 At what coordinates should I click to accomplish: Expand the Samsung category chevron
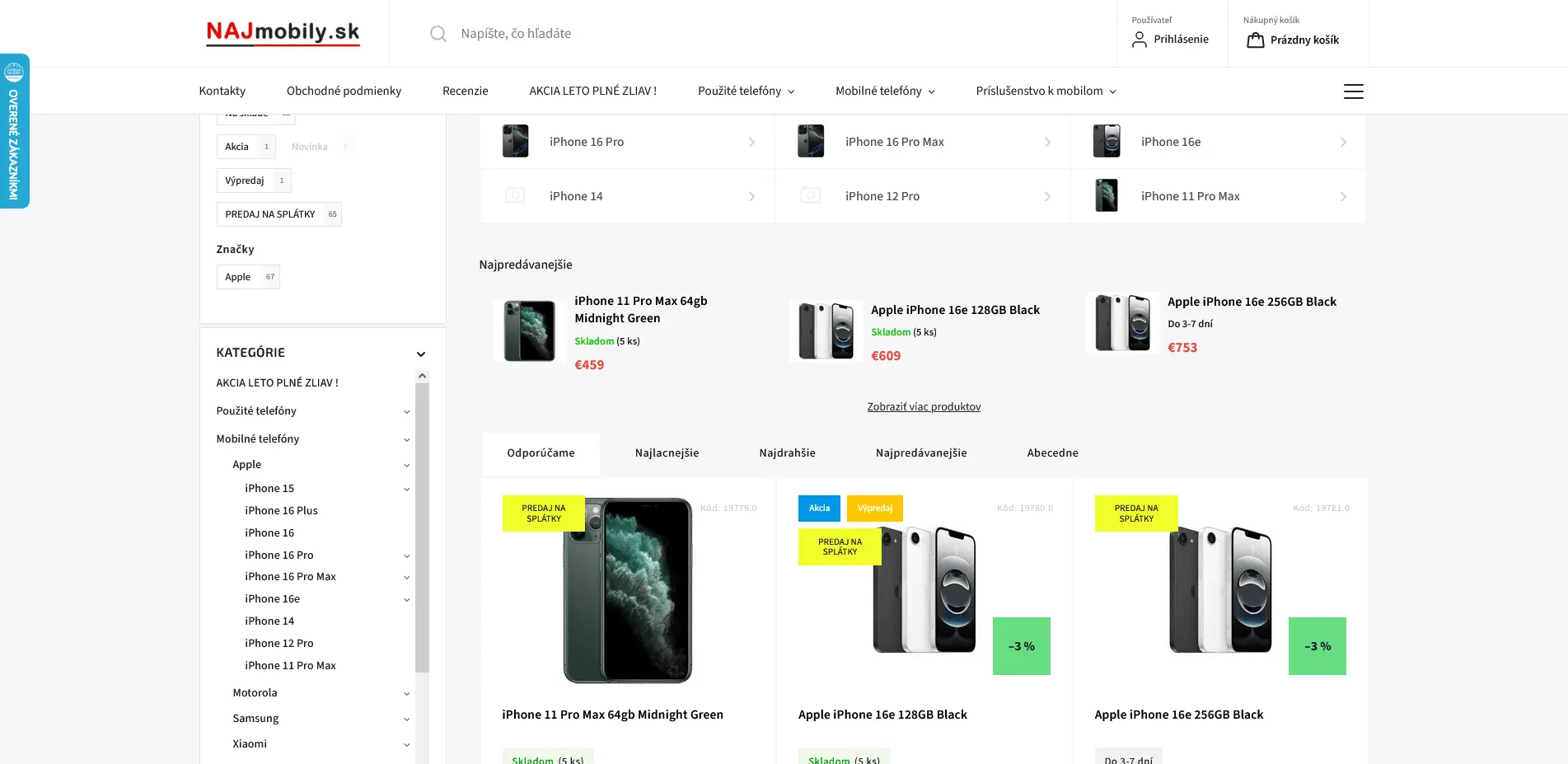[x=406, y=719]
